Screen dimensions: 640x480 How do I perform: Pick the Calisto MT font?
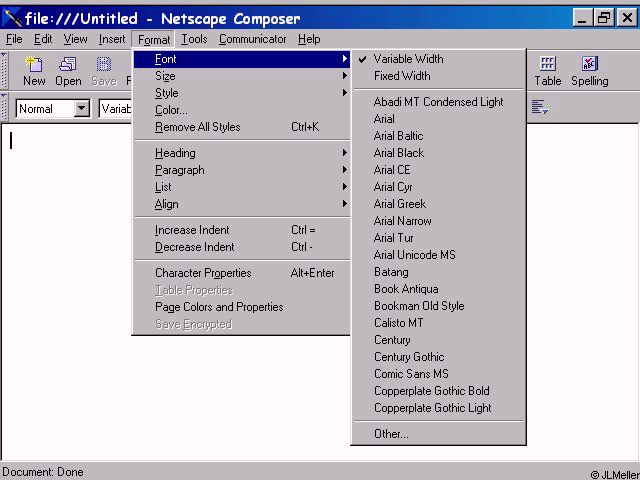tap(438, 323)
